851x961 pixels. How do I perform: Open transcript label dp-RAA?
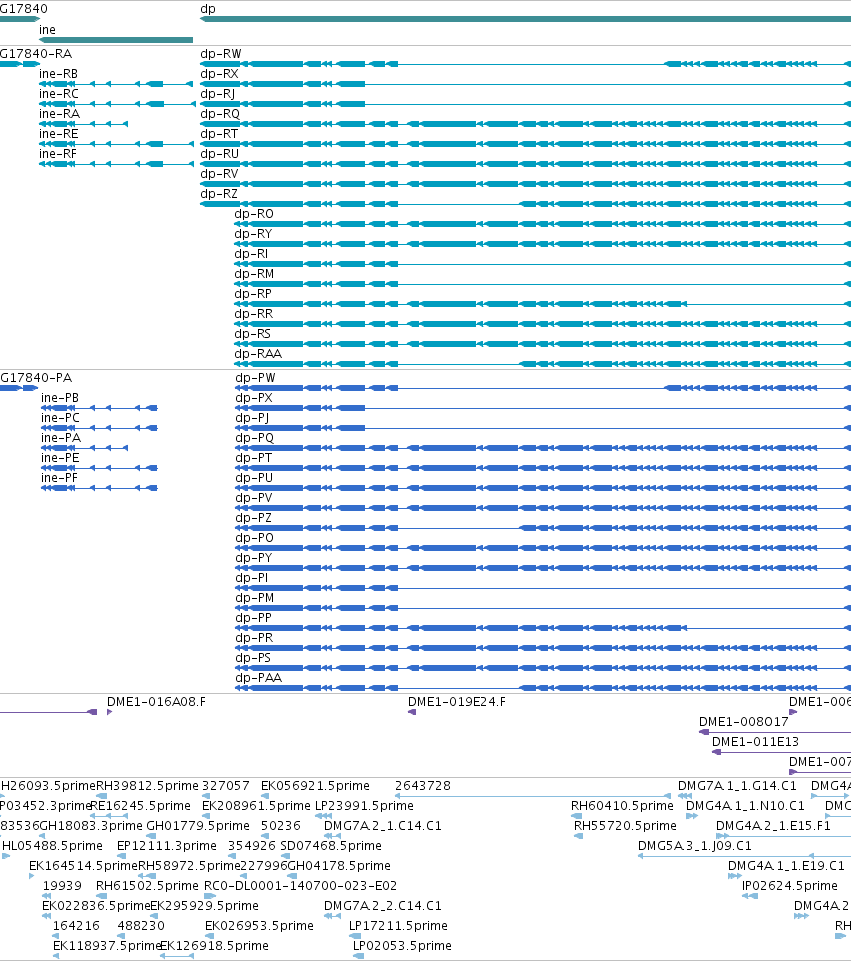258,354
